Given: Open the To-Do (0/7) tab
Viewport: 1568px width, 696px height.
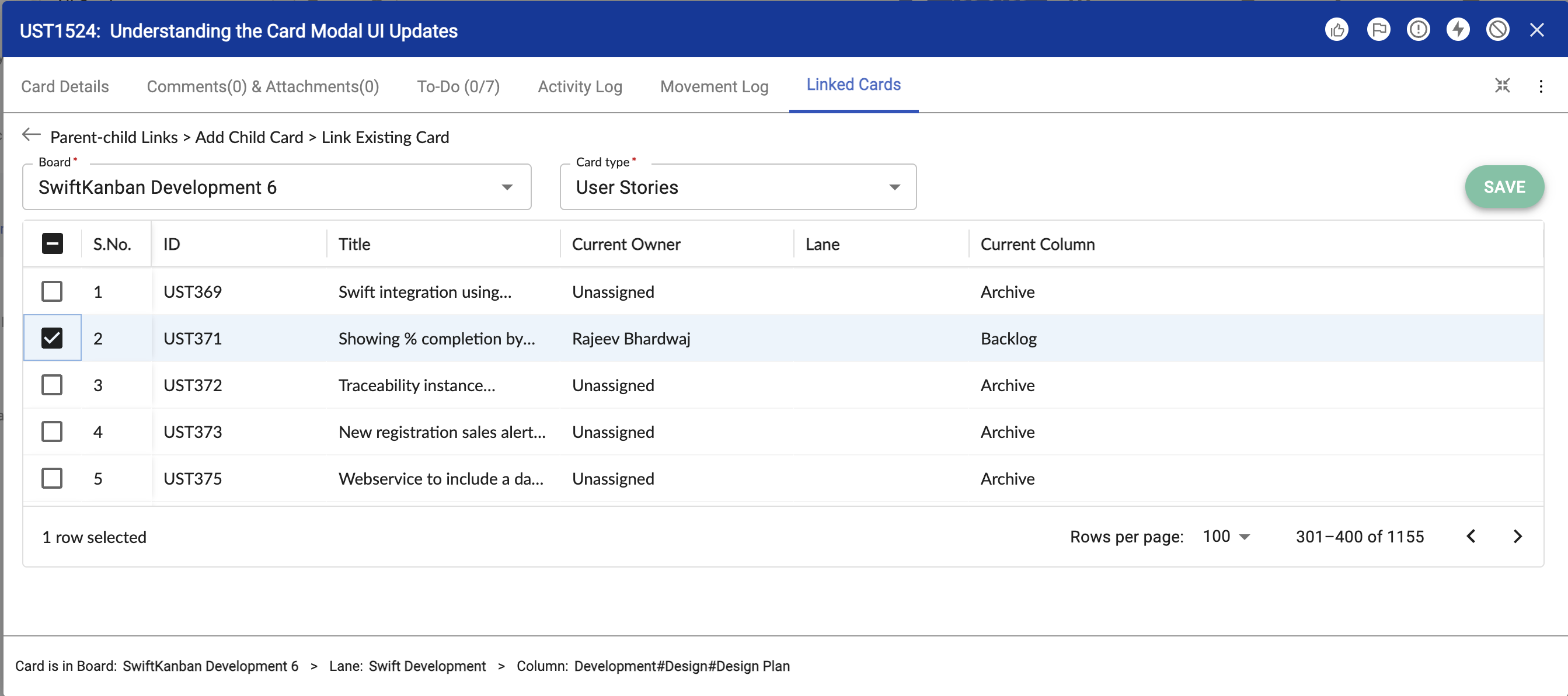Looking at the screenshot, I should pos(458,86).
